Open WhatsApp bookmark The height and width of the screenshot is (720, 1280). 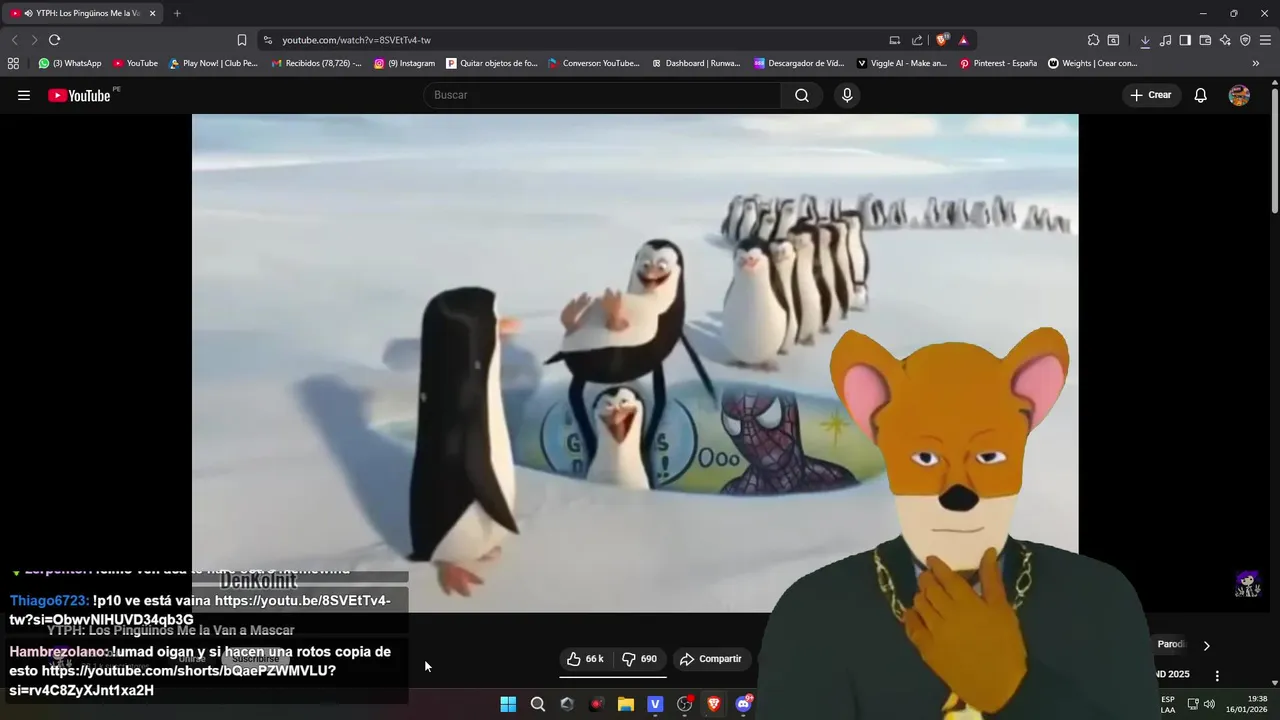(x=70, y=63)
